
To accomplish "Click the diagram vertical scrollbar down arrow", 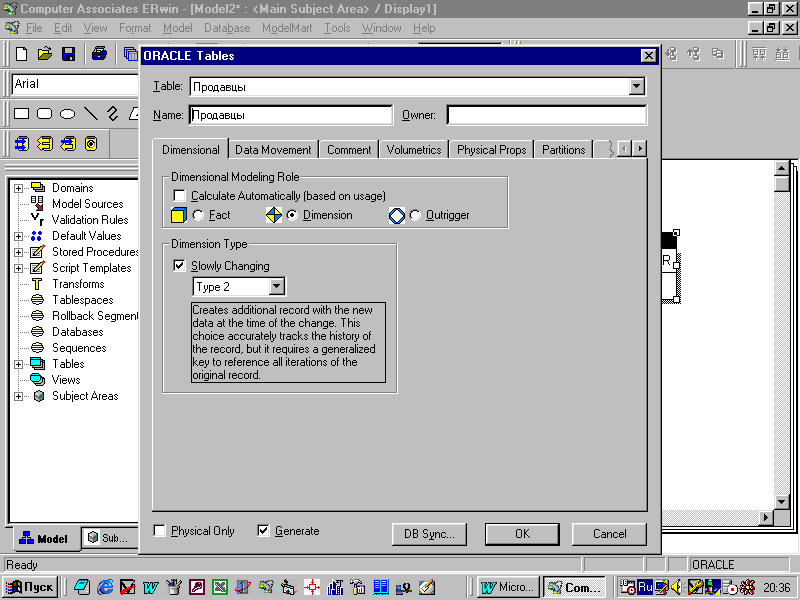I will tap(781, 502).
